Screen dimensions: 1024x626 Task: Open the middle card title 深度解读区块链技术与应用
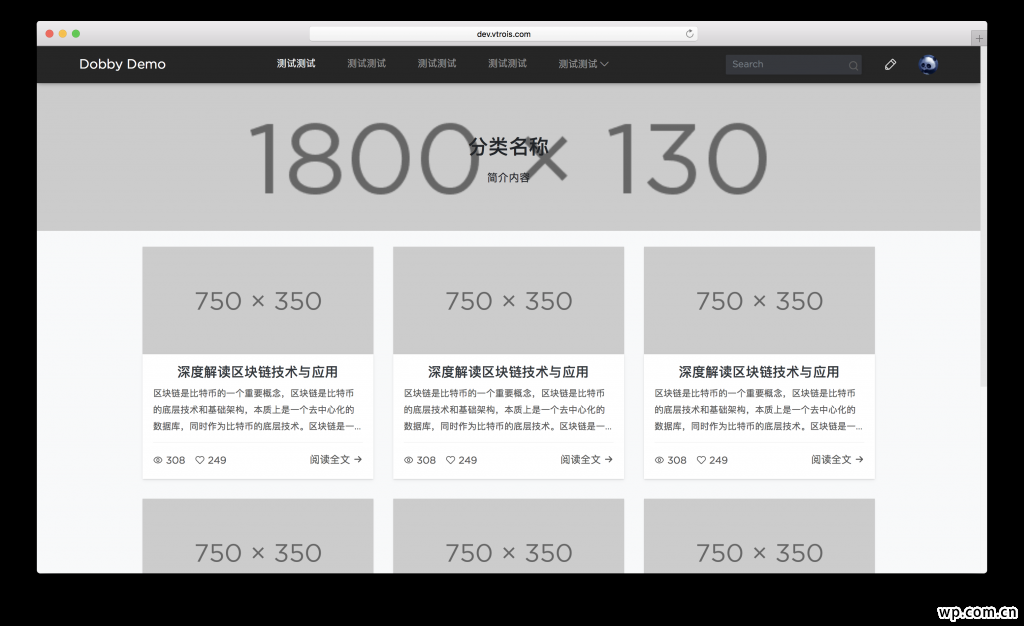pos(509,372)
